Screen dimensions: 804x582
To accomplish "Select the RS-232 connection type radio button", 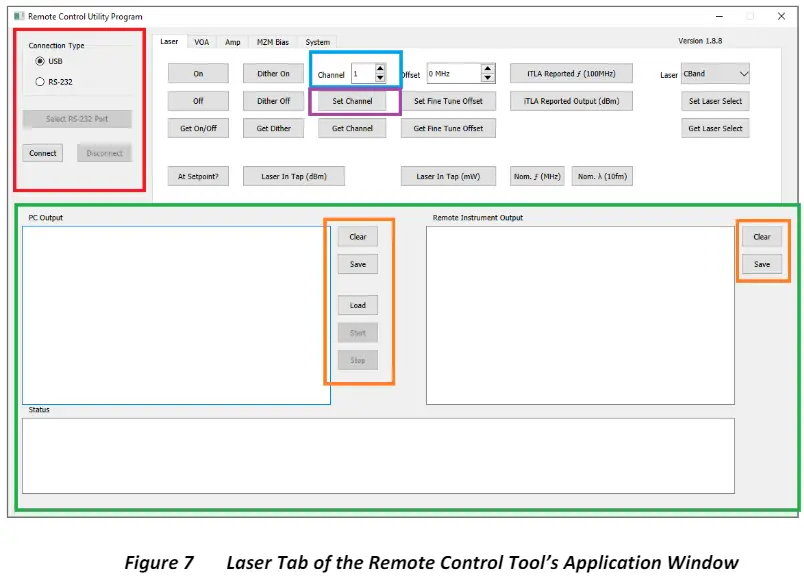I will pos(40,82).
